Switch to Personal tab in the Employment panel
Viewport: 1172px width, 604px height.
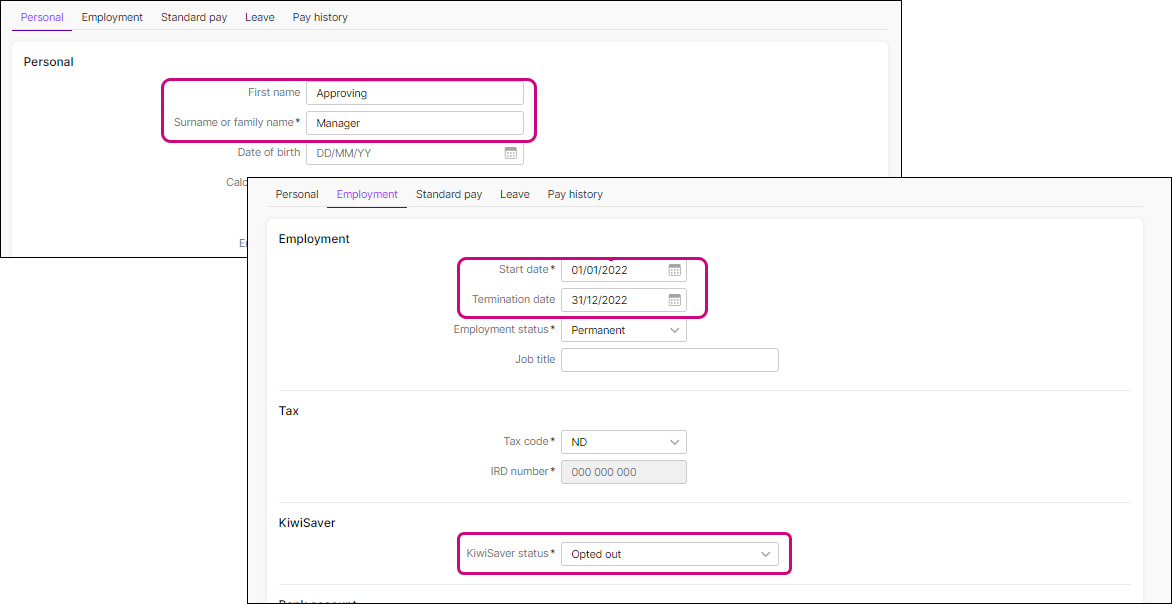click(x=297, y=194)
